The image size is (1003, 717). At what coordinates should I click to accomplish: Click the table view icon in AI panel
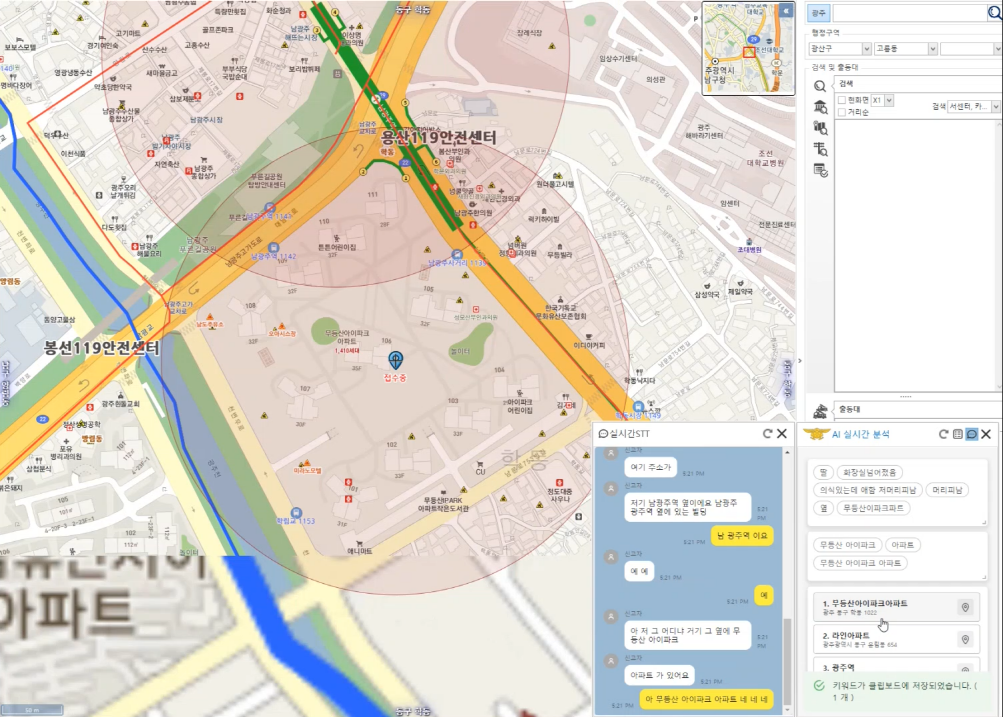pyautogui.click(x=957, y=434)
